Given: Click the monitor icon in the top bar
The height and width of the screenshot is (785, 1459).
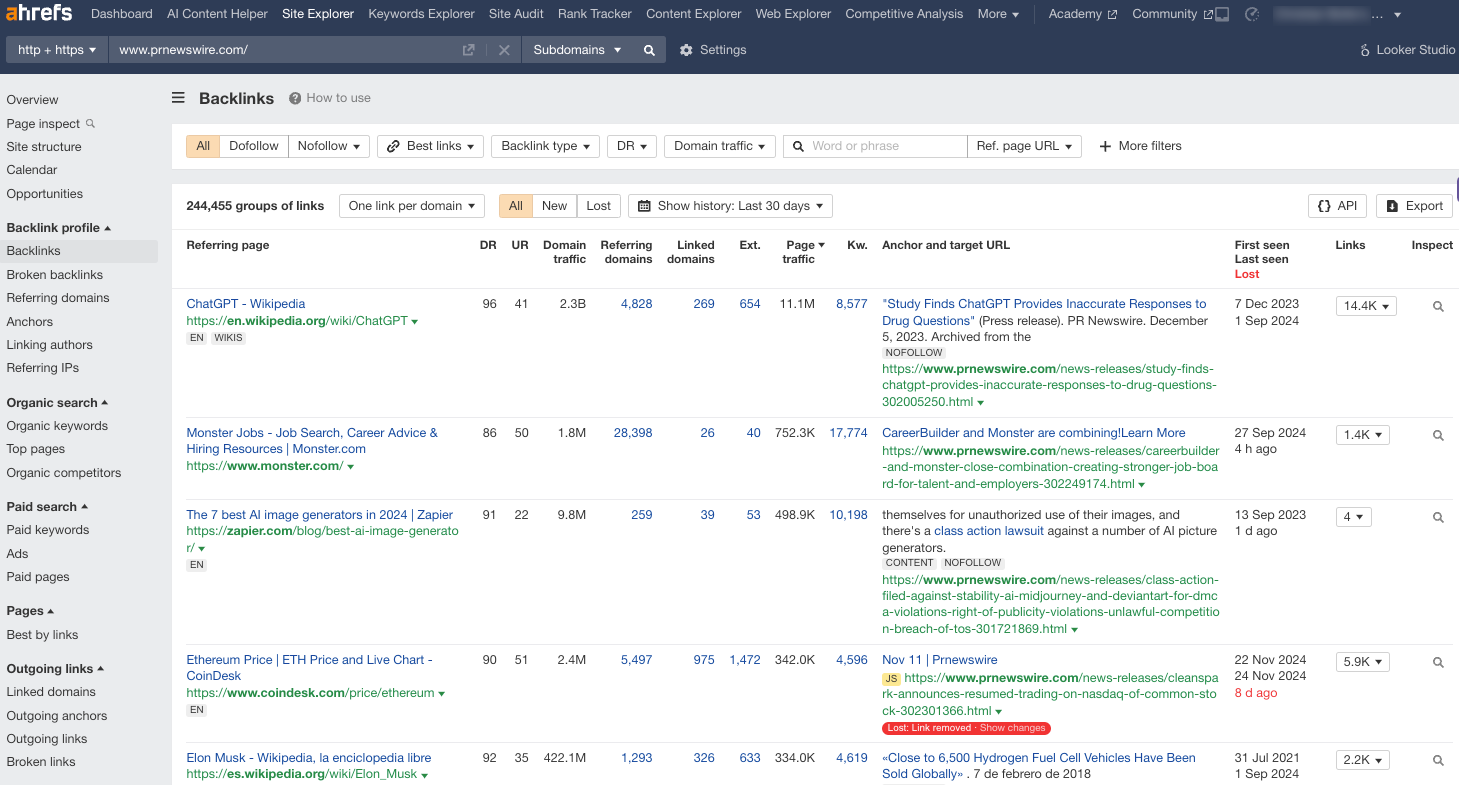Looking at the screenshot, I should click(x=1222, y=14).
